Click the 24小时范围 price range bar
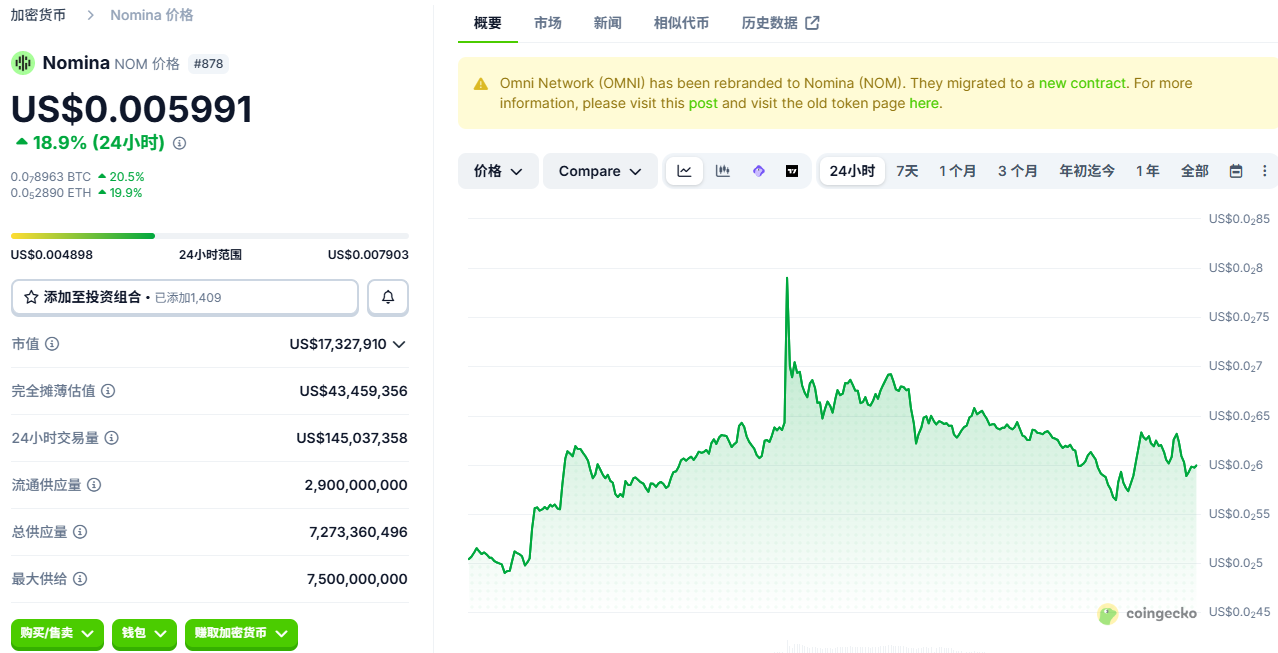This screenshot has height=653, width=1278. 209,236
